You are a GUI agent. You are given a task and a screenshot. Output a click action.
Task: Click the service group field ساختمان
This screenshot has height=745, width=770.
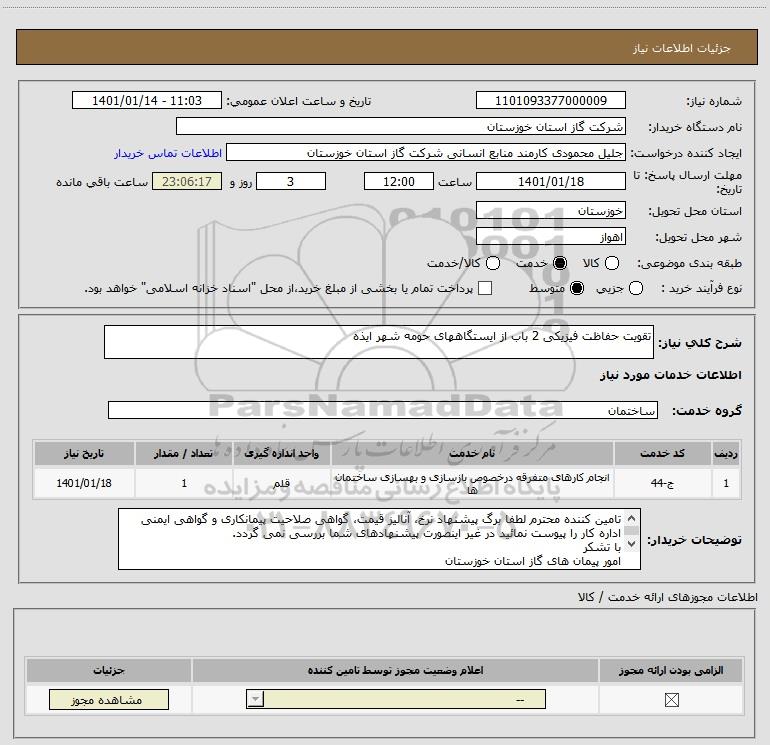383,410
